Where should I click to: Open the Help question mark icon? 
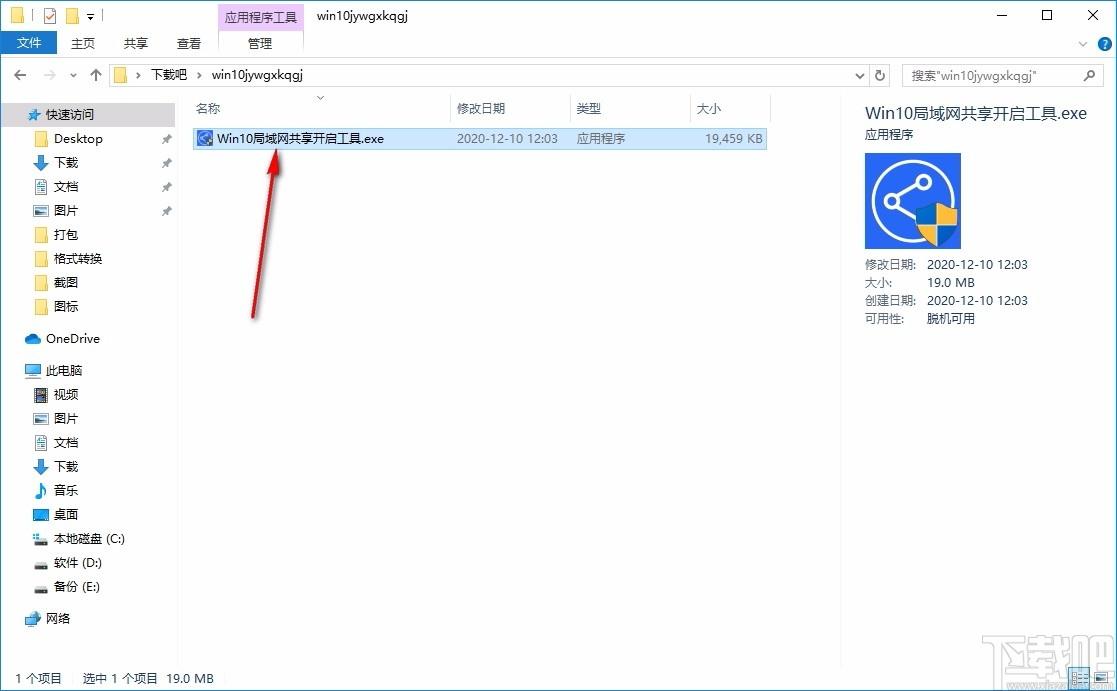coord(1105,44)
